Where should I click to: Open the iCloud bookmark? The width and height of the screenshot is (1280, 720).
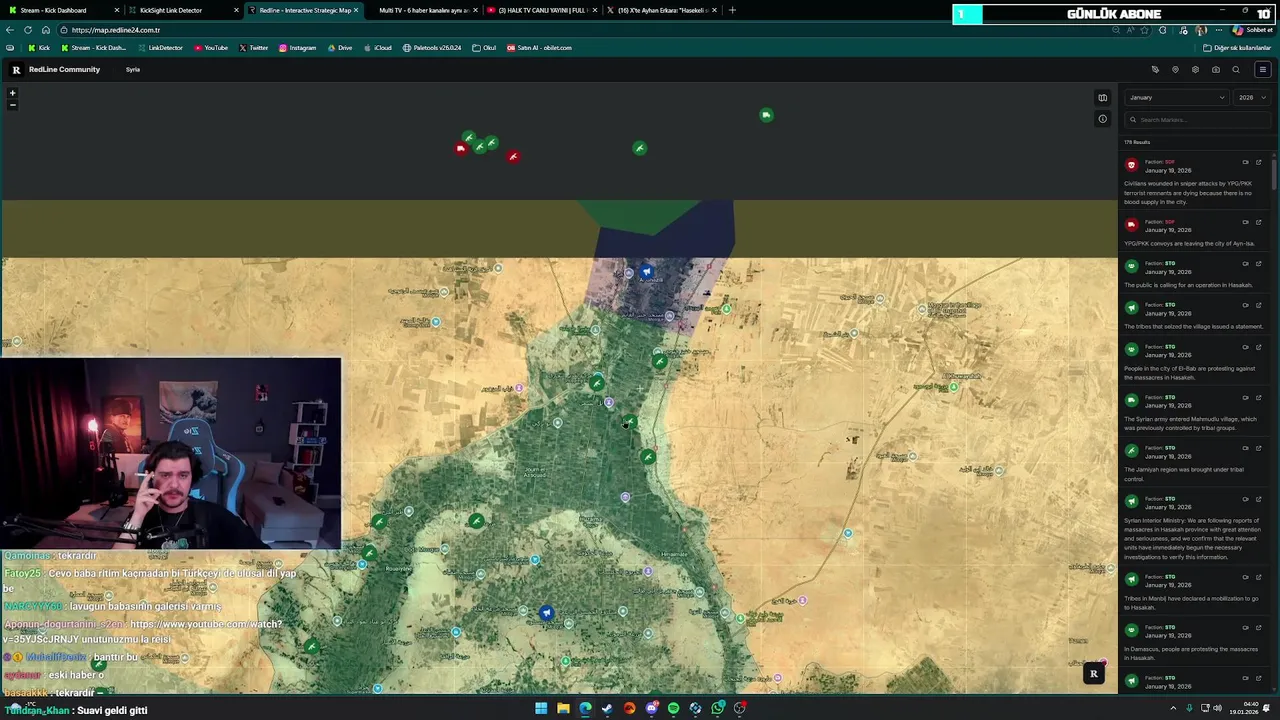click(378, 48)
